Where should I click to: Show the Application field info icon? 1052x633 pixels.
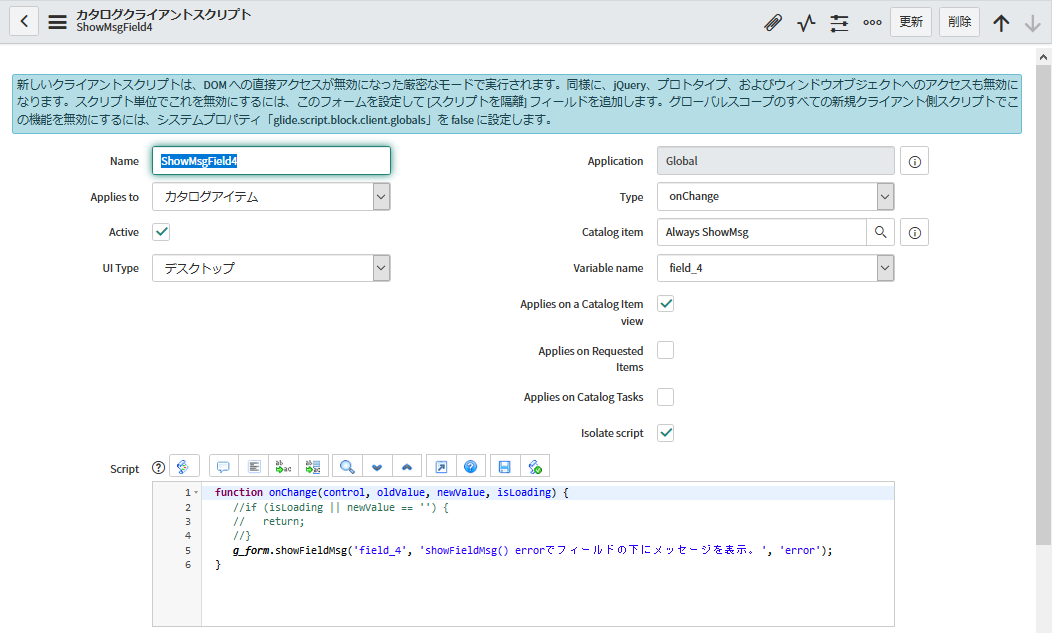coord(914,161)
